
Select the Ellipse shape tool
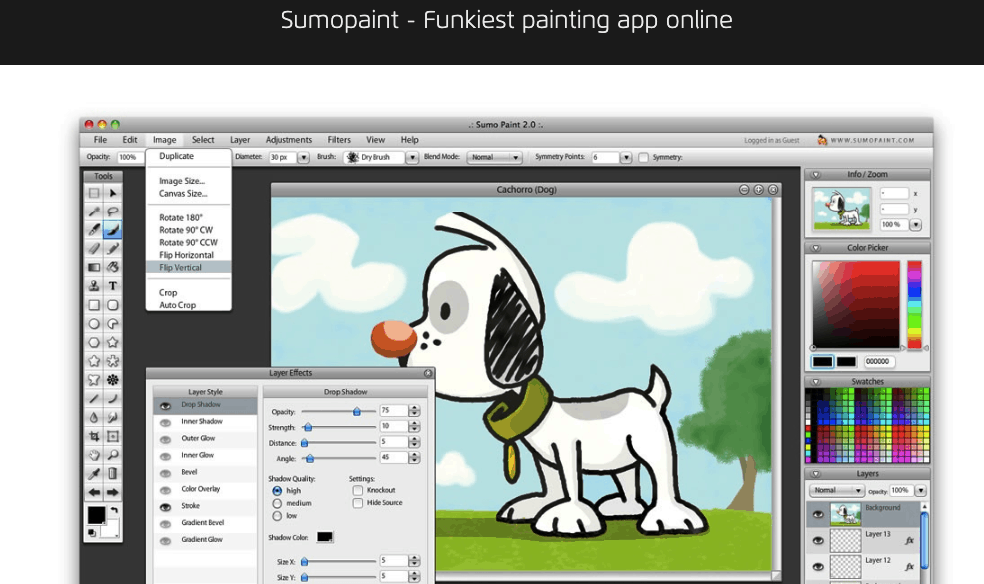[94, 324]
